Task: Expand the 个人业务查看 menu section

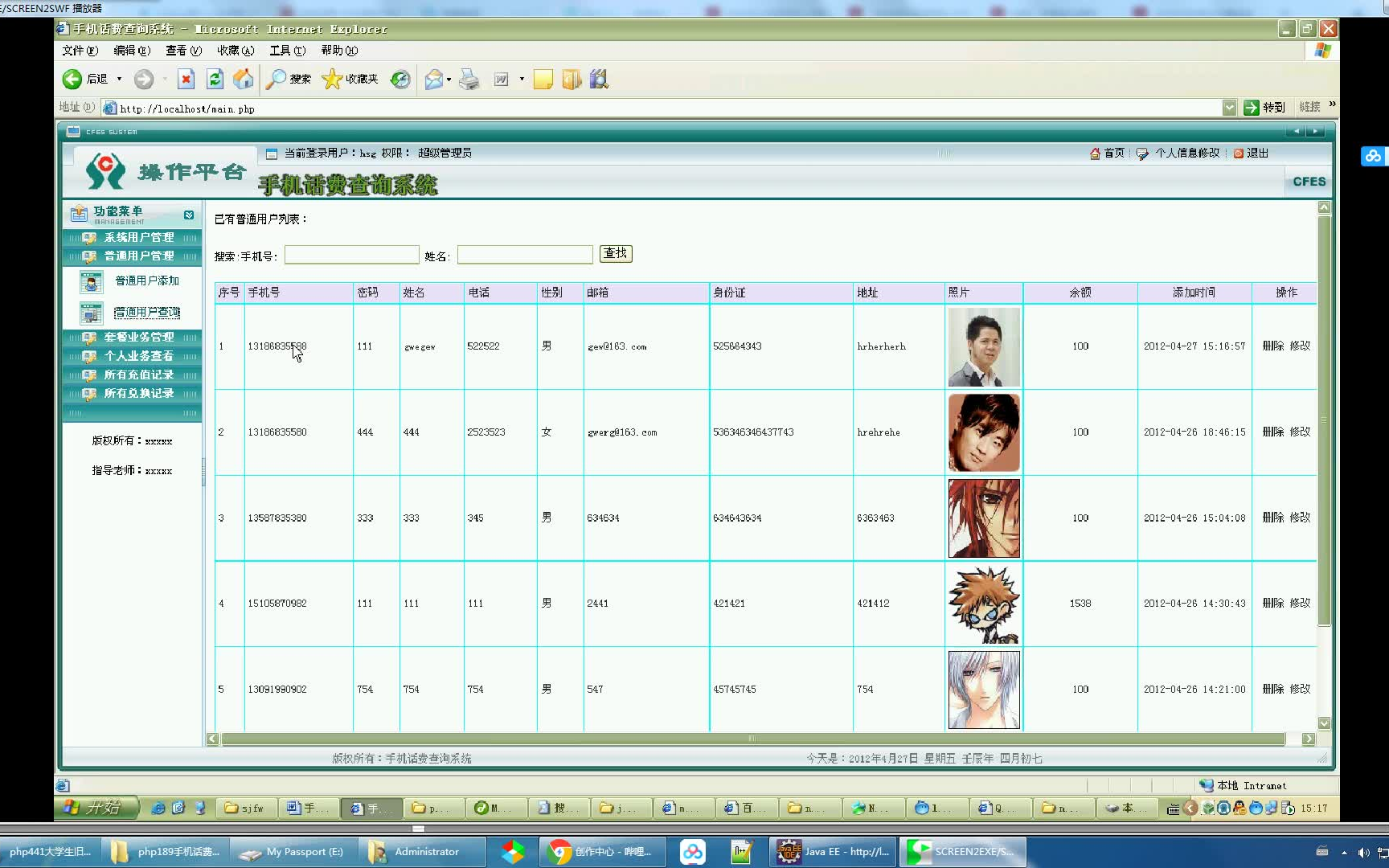Action: coord(133,355)
